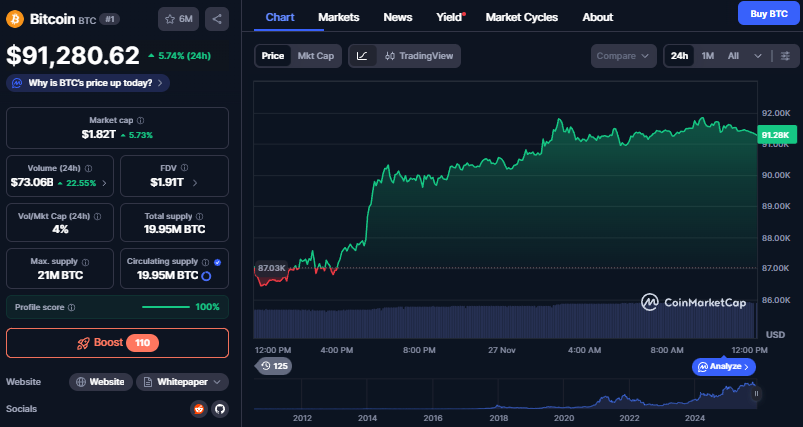Switch to the Markets tab
The image size is (803, 427).
pos(339,17)
